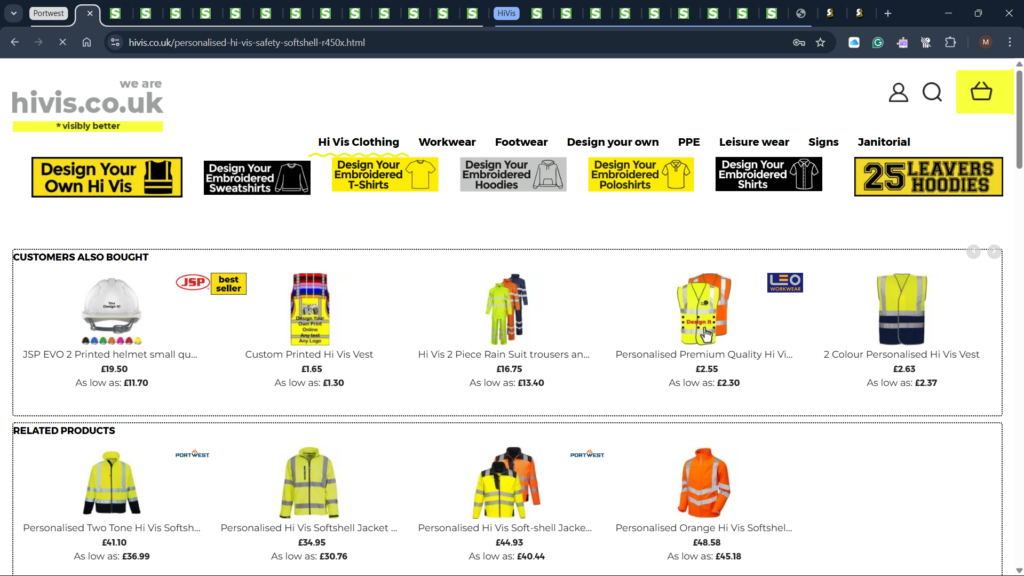This screenshot has height=576, width=1024.
Task: Open the purple robot extension icon
Action: pyautogui.click(x=902, y=42)
